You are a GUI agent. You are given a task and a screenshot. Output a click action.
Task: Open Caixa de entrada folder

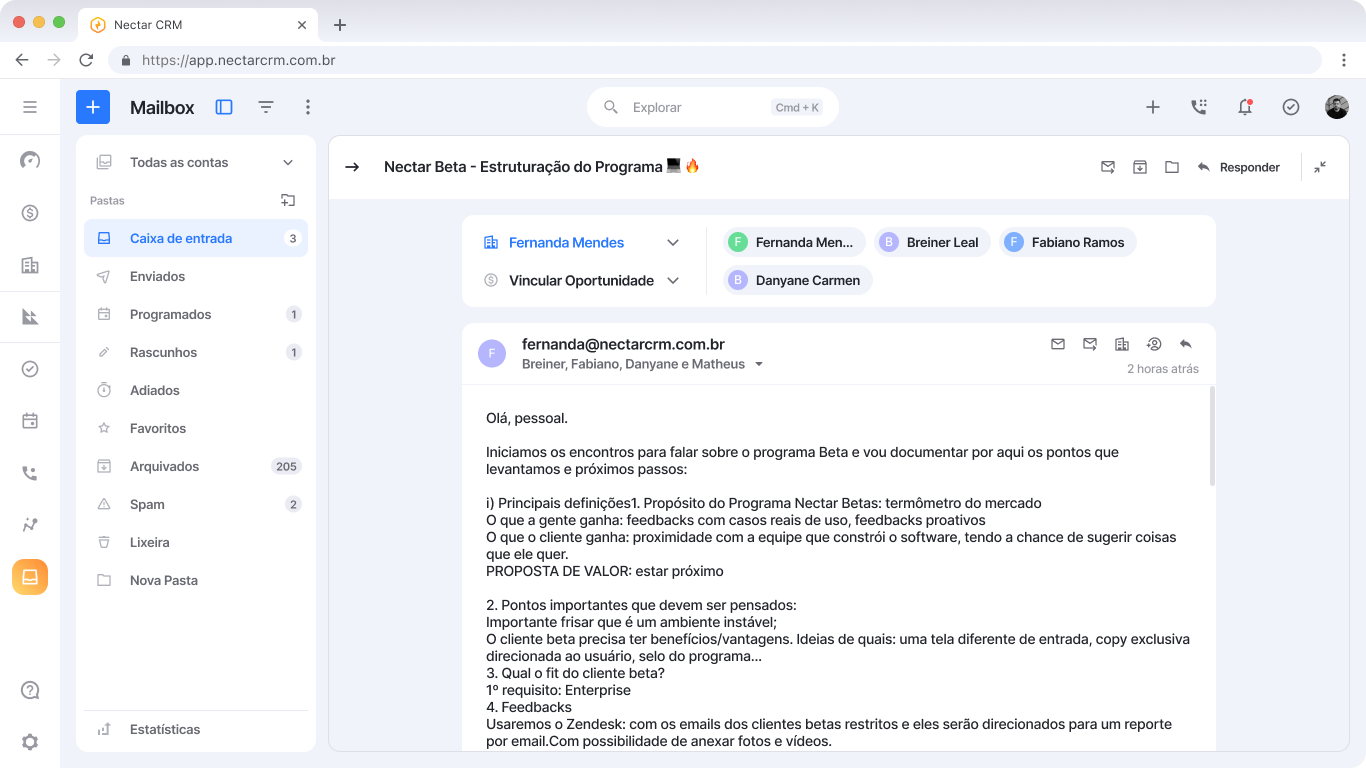point(196,238)
